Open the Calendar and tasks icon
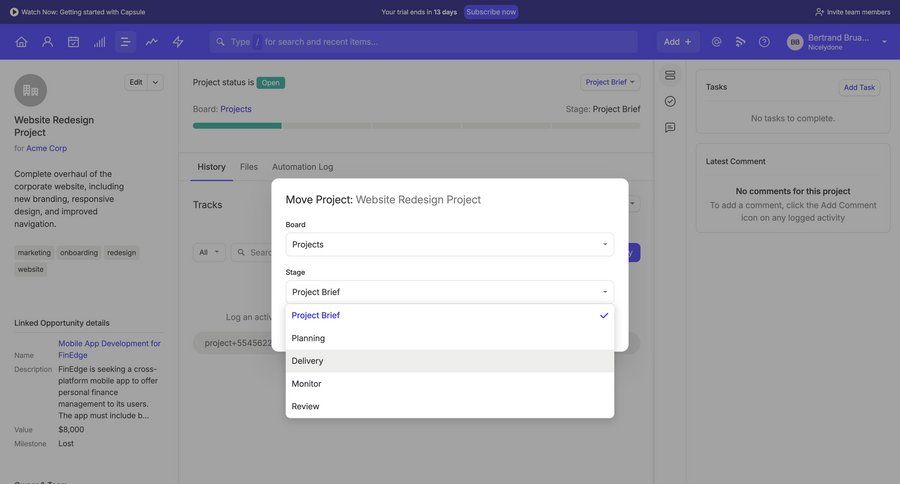The height and width of the screenshot is (484, 900). click(x=73, y=42)
